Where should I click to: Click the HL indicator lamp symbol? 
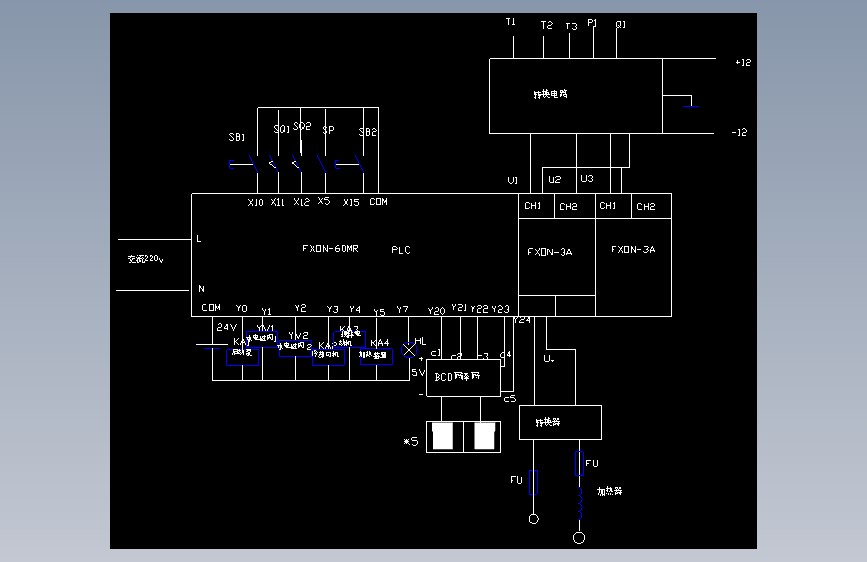pyautogui.click(x=409, y=350)
